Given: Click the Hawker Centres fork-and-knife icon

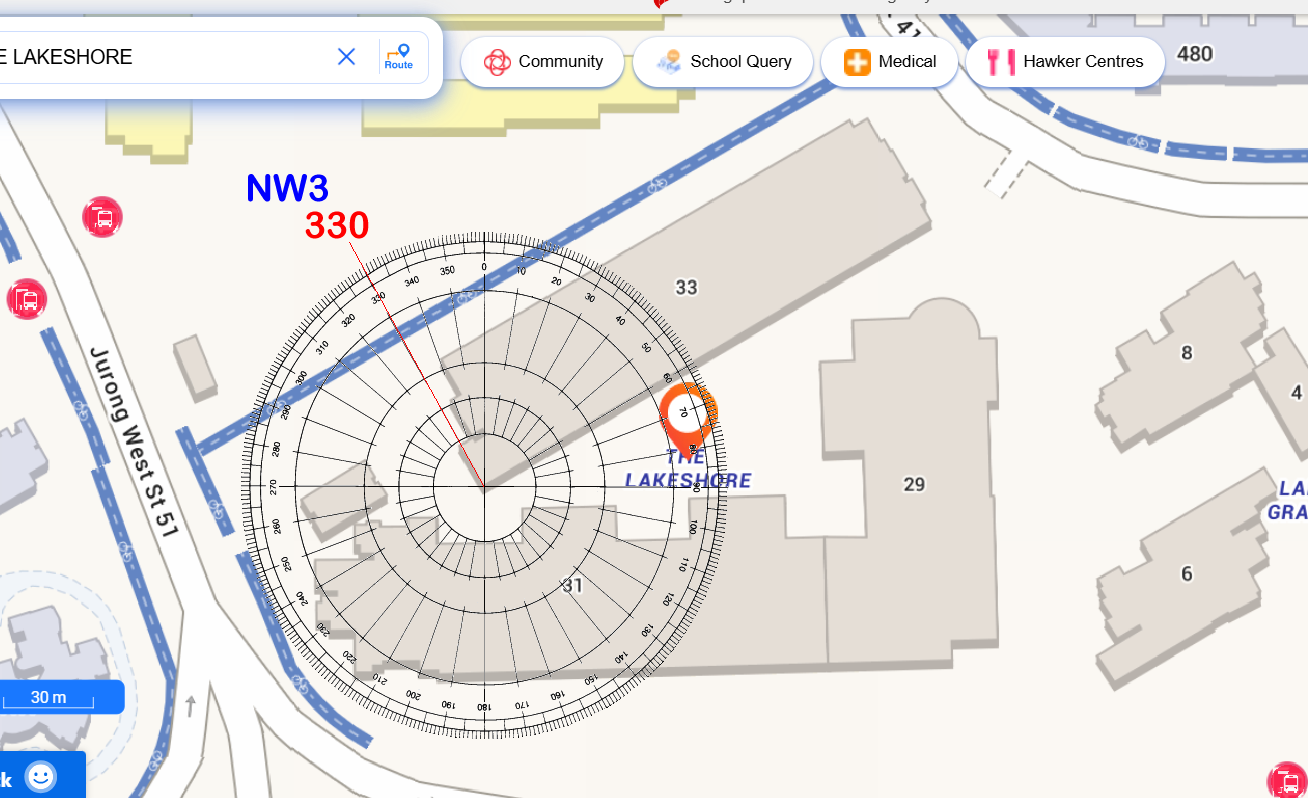Looking at the screenshot, I should 1000,62.
